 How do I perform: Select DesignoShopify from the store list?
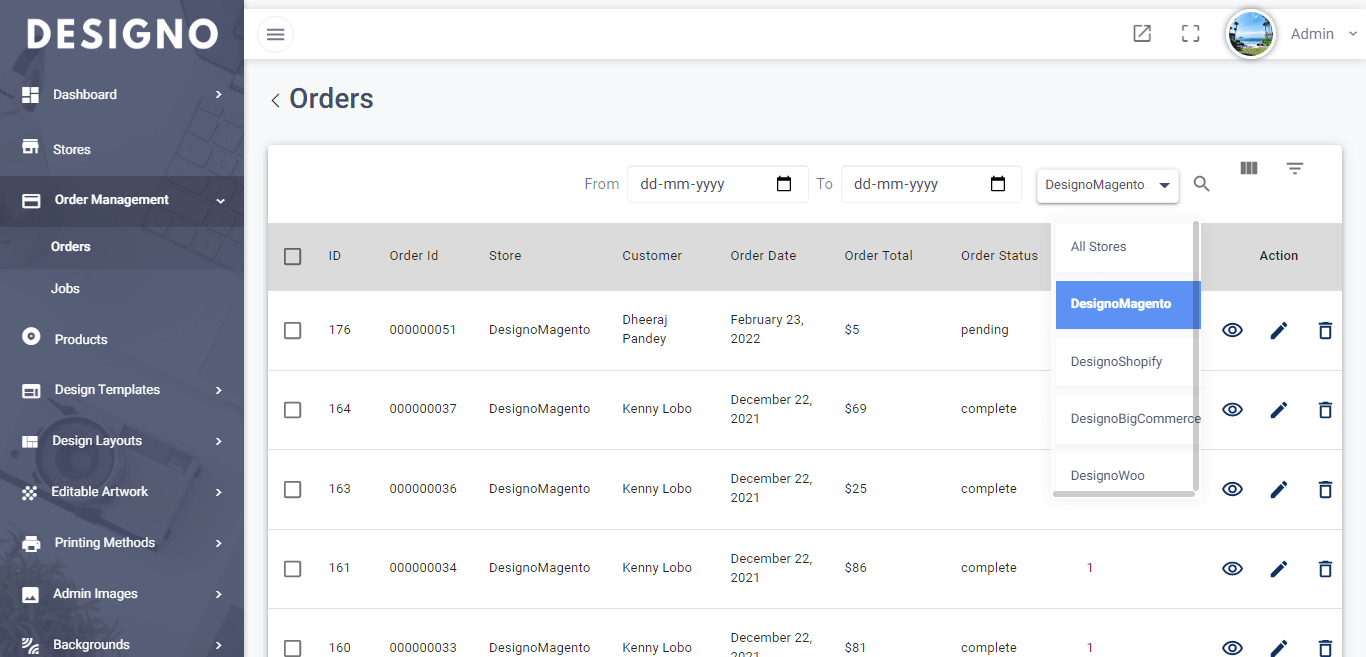click(x=1114, y=361)
